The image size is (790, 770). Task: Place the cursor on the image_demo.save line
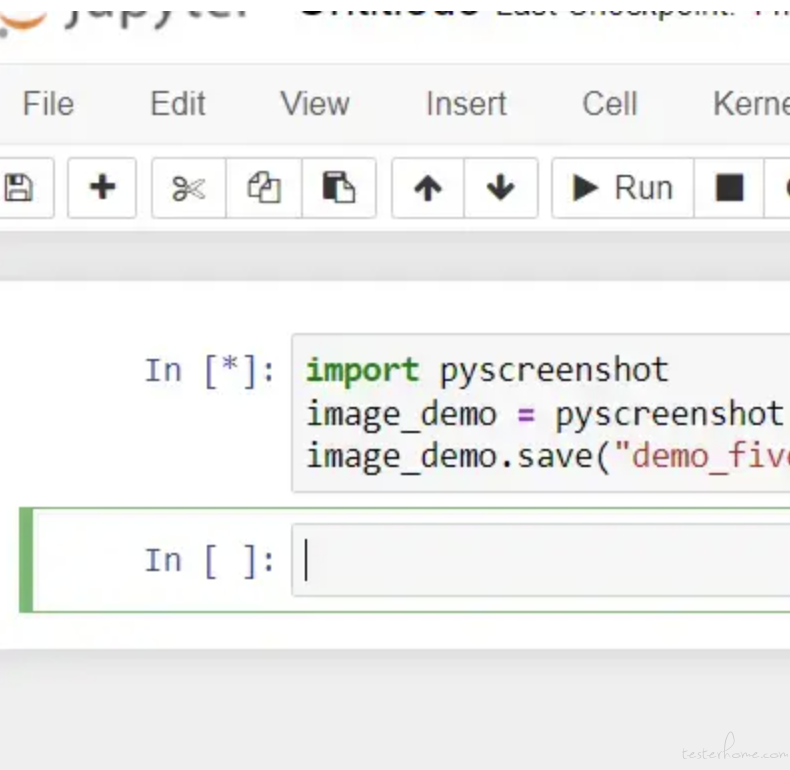coord(548,457)
